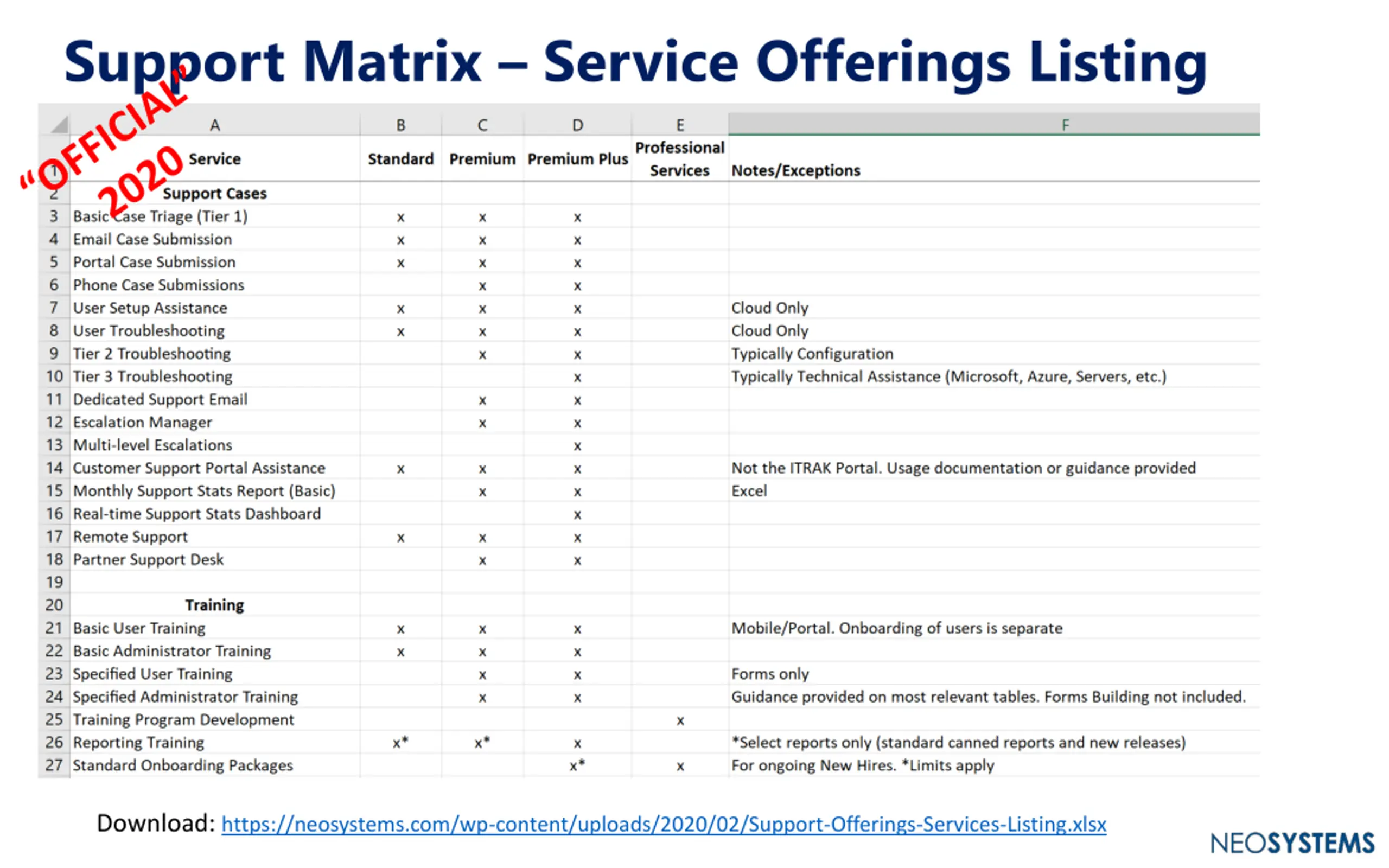This screenshot has height=868, width=1389.
Task: Click row header 10
Action: click(54, 376)
